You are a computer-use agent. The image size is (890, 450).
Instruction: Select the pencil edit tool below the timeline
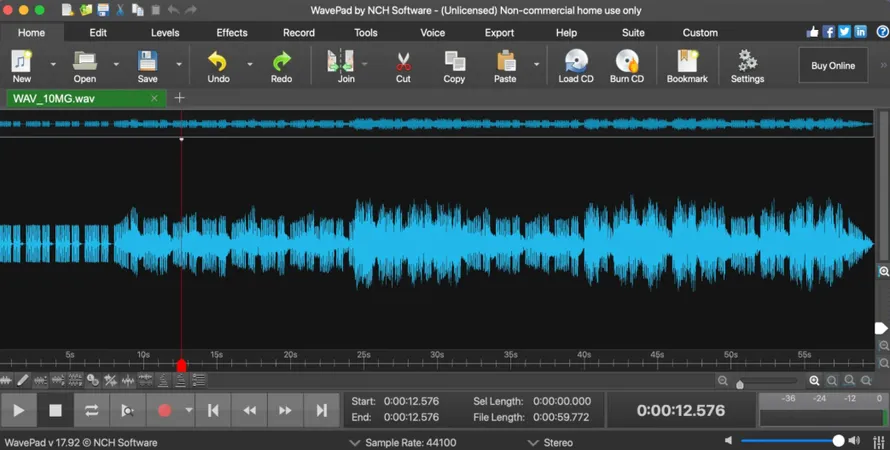[x=23, y=380]
